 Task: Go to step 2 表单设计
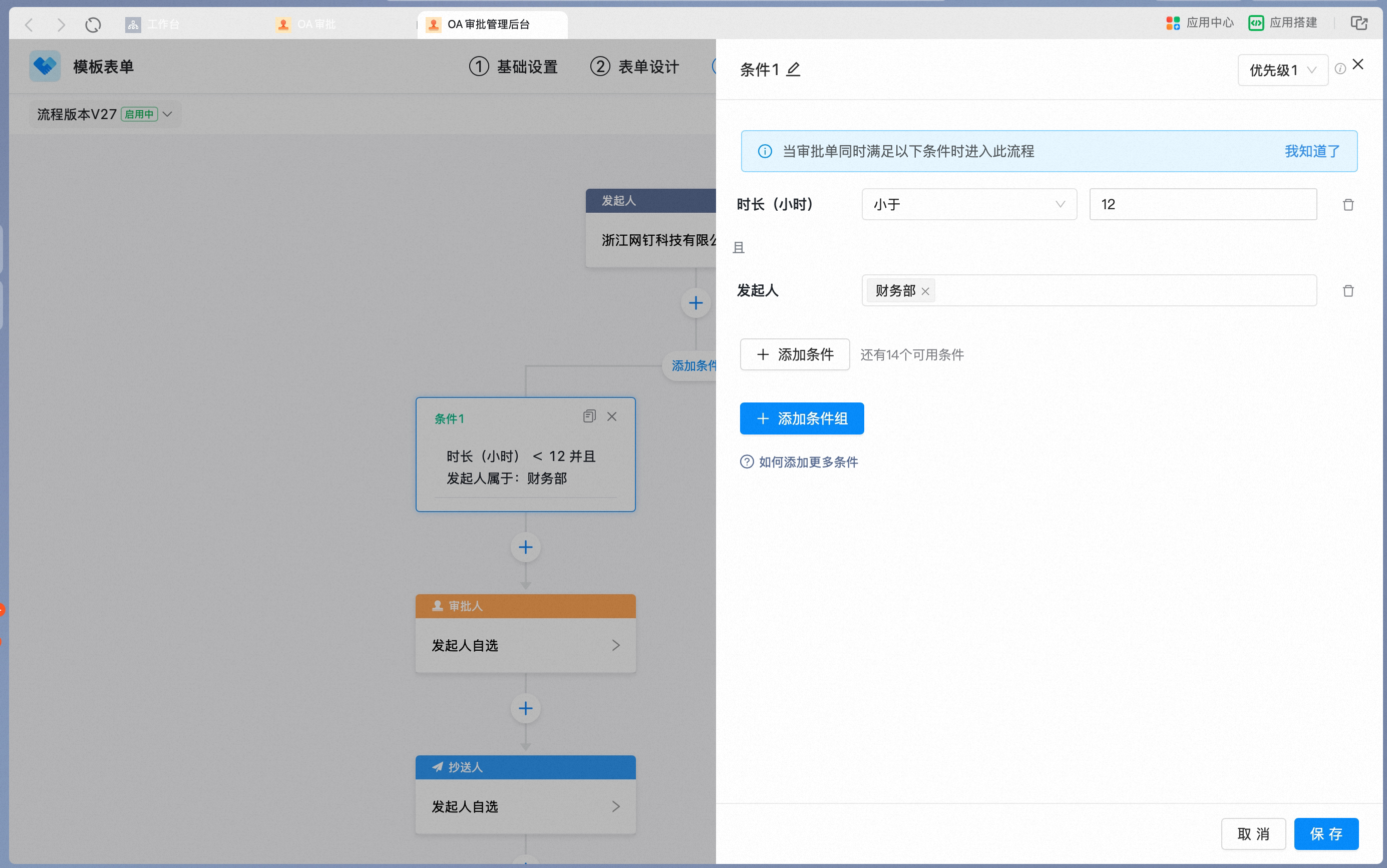634,67
